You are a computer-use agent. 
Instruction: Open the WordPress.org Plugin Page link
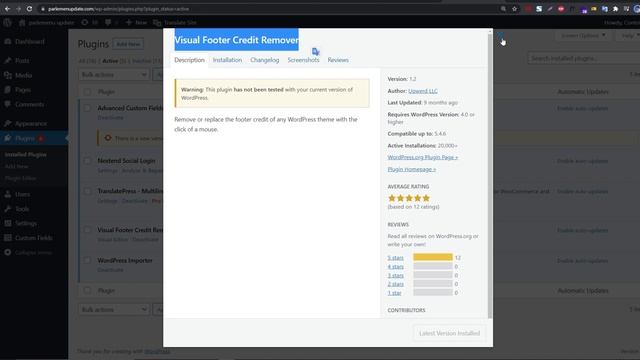coord(423,157)
